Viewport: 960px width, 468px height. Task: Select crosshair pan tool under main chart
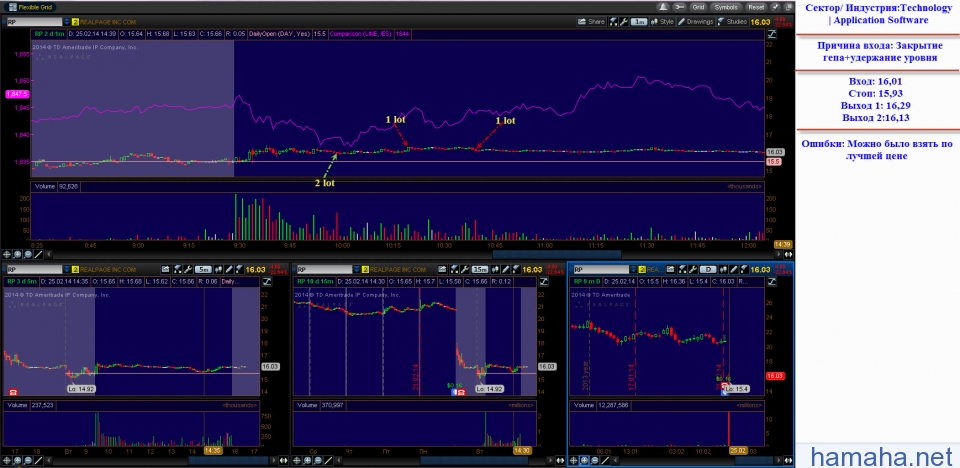click(7, 254)
